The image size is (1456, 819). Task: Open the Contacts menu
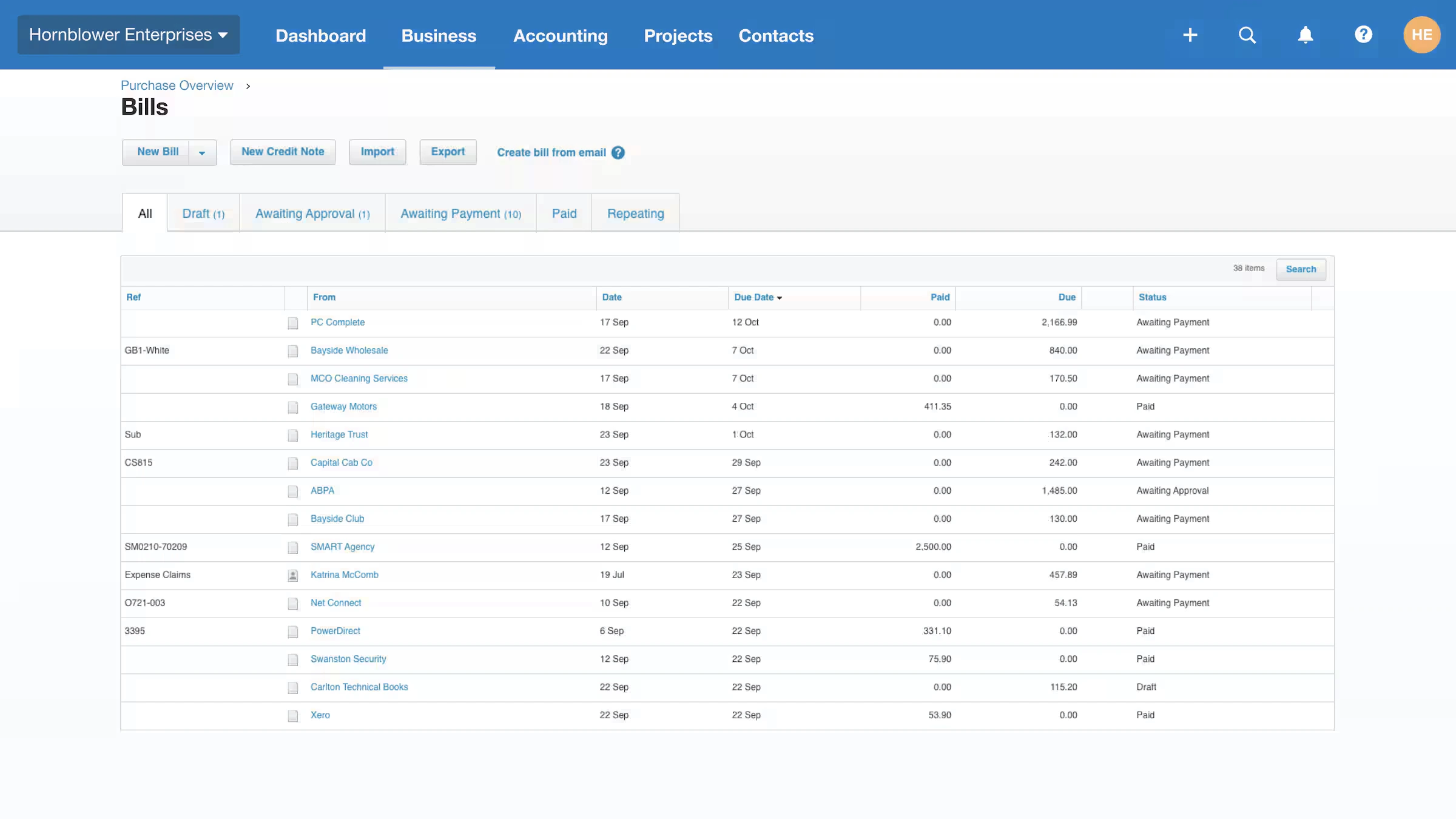tap(776, 36)
